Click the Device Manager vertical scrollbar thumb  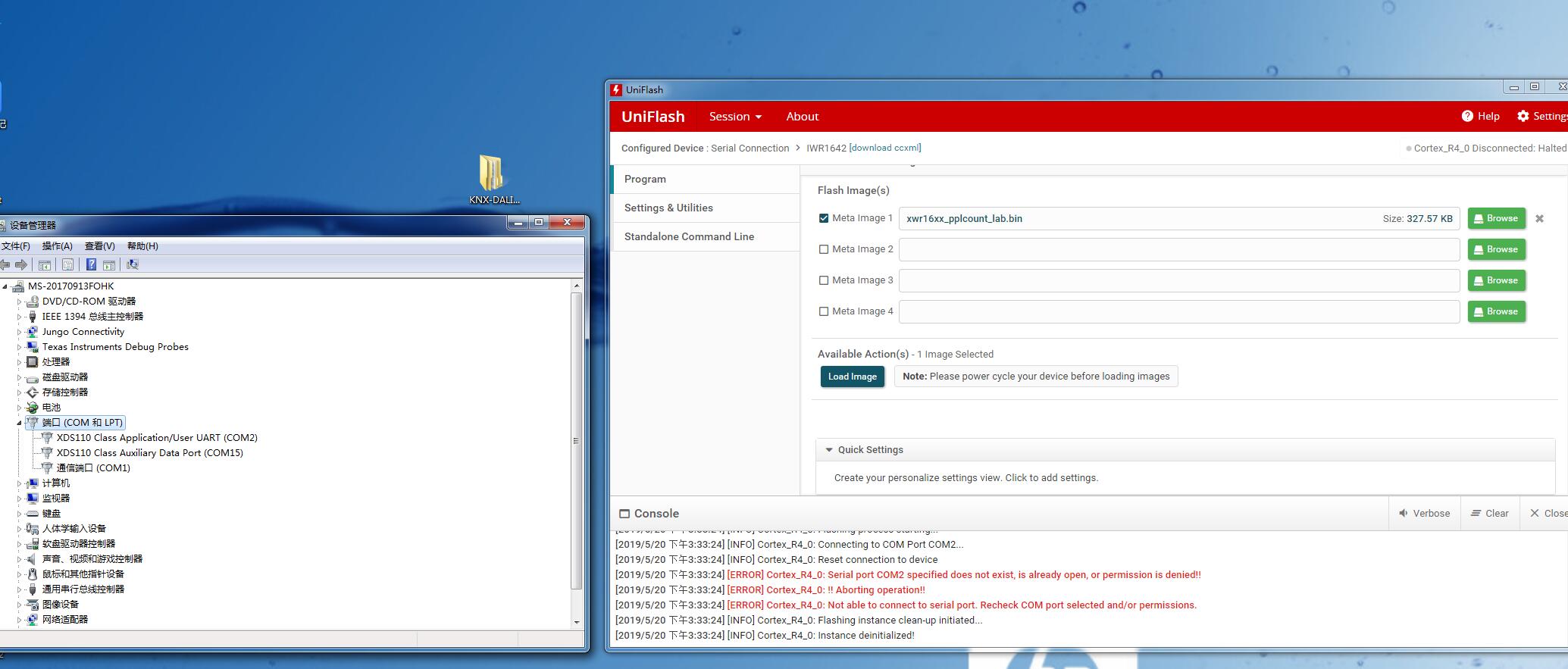click(577, 440)
